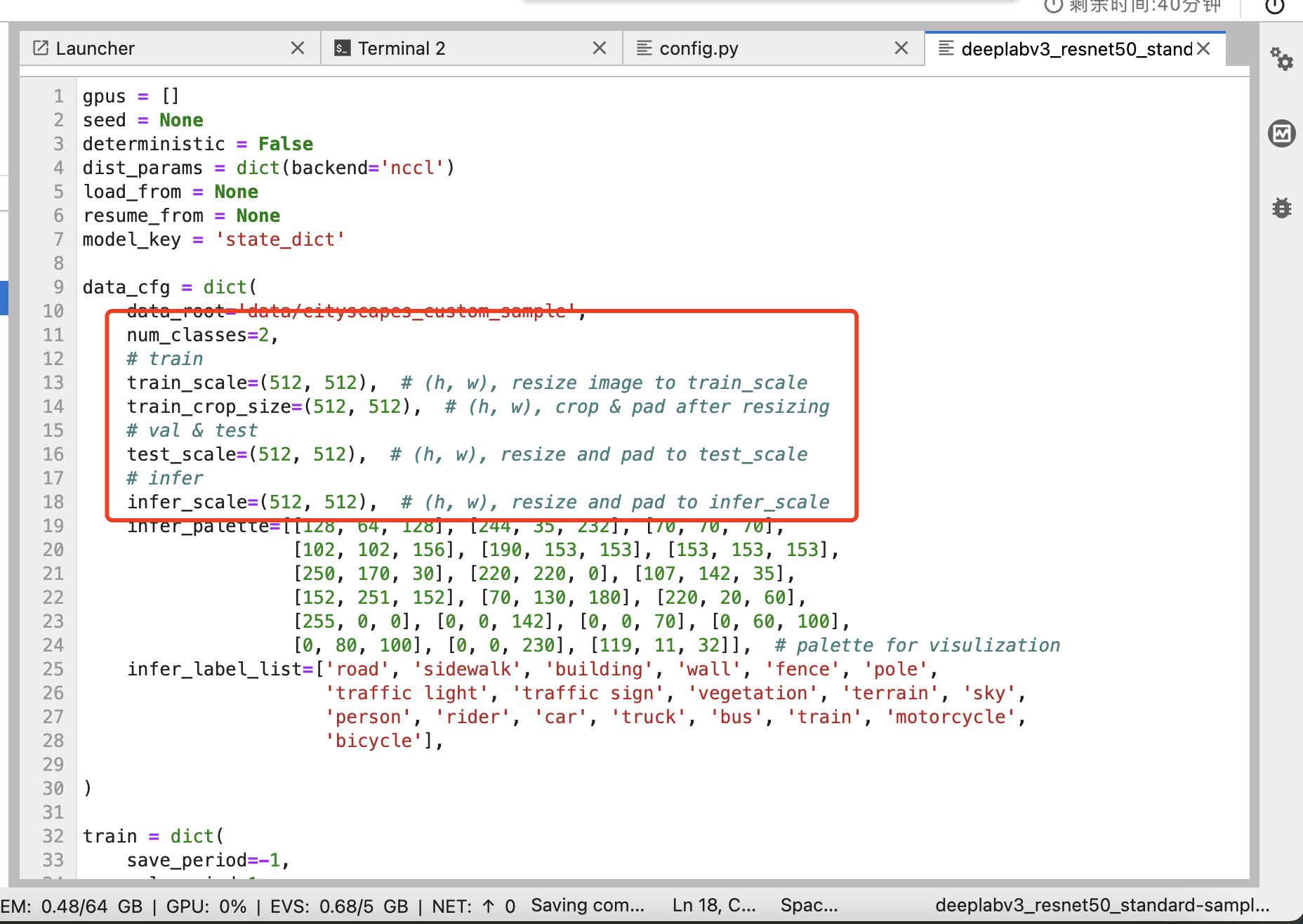Viewport: 1303px width, 924px height.
Task: Click line number 9 in gutter
Action: (x=58, y=287)
